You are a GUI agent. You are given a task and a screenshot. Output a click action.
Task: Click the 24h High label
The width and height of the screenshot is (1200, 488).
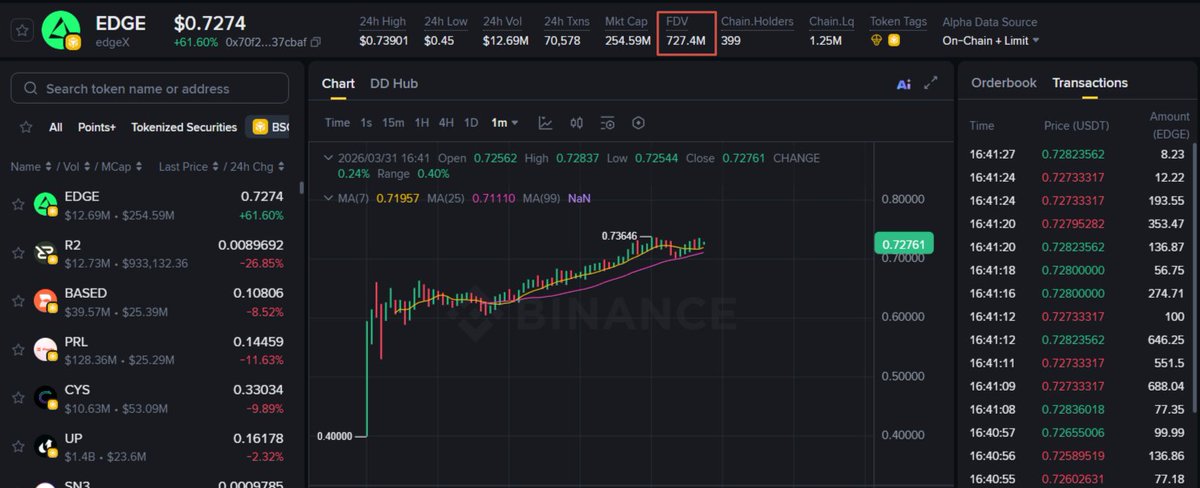[x=381, y=22]
